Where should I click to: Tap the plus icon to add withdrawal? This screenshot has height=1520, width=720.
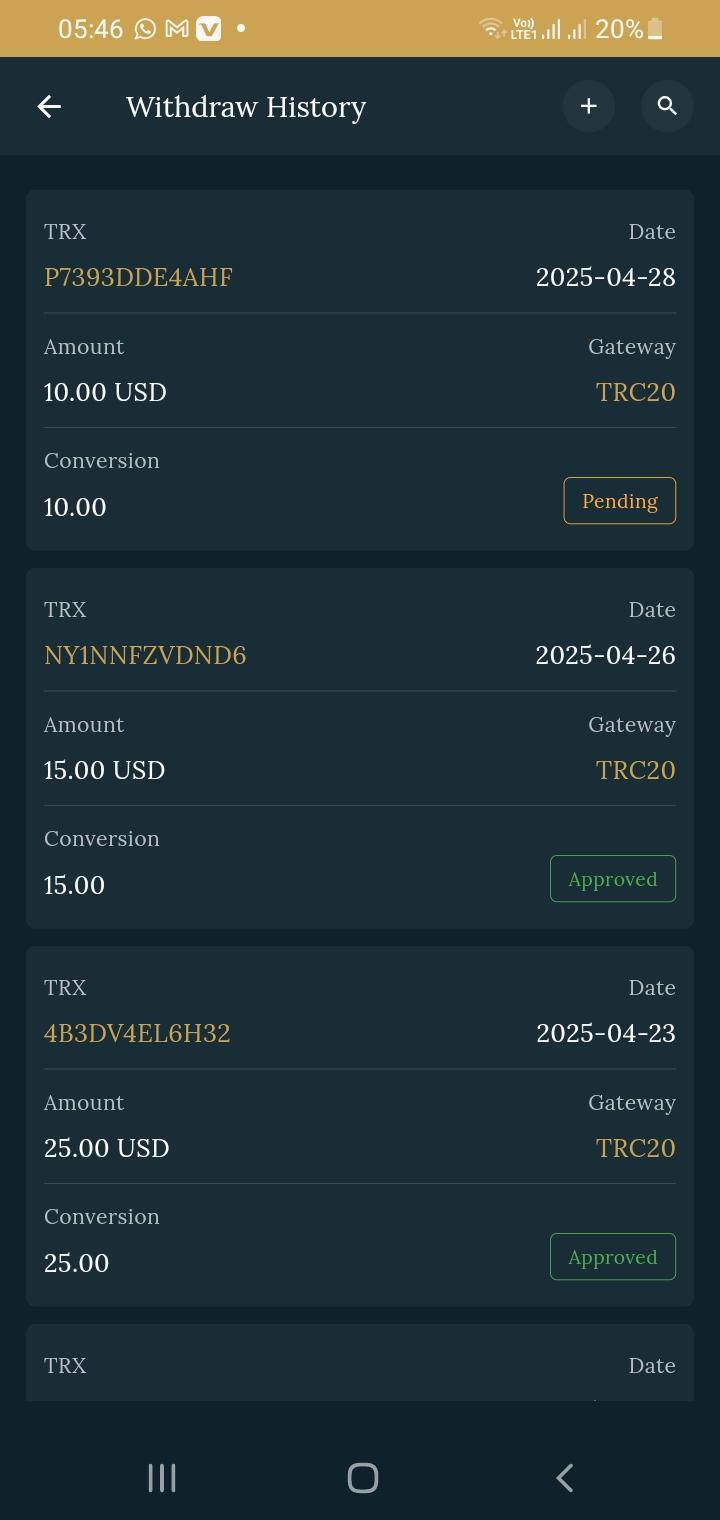click(588, 106)
